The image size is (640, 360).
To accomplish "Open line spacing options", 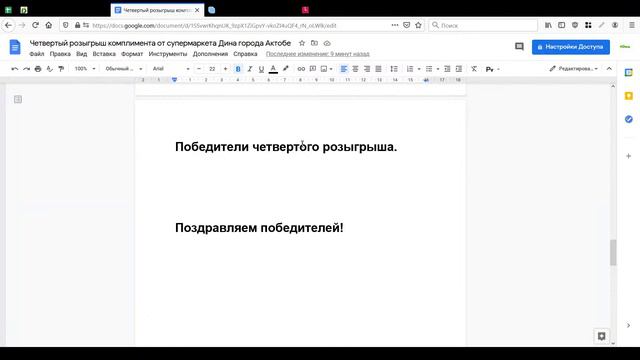I will (x=394, y=69).
